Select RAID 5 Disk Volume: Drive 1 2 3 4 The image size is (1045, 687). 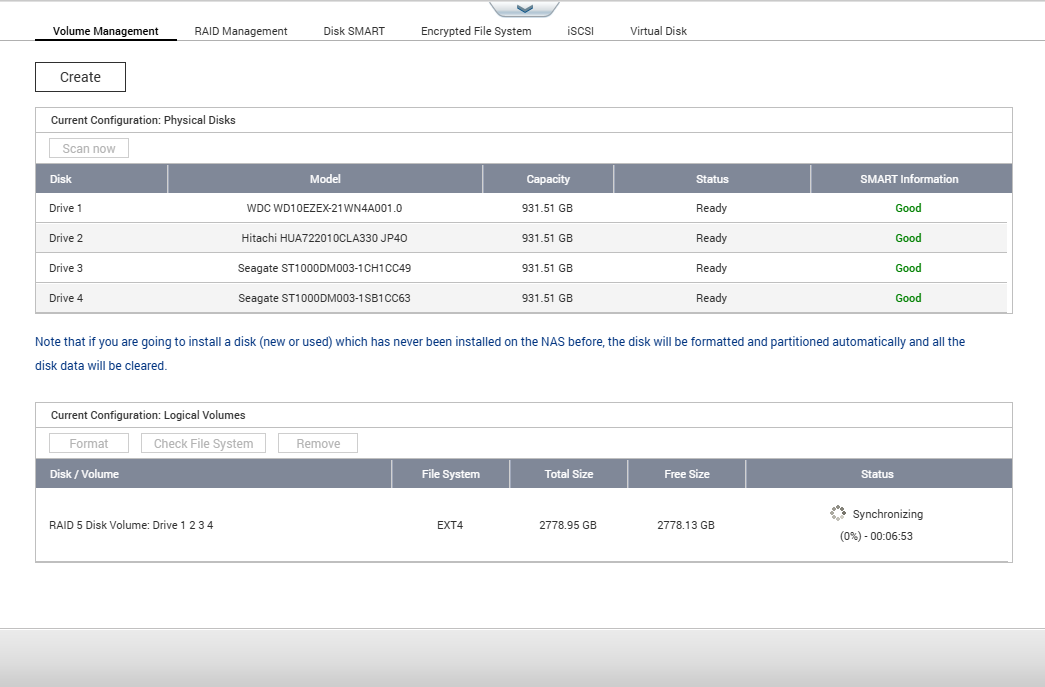coord(131,525)
